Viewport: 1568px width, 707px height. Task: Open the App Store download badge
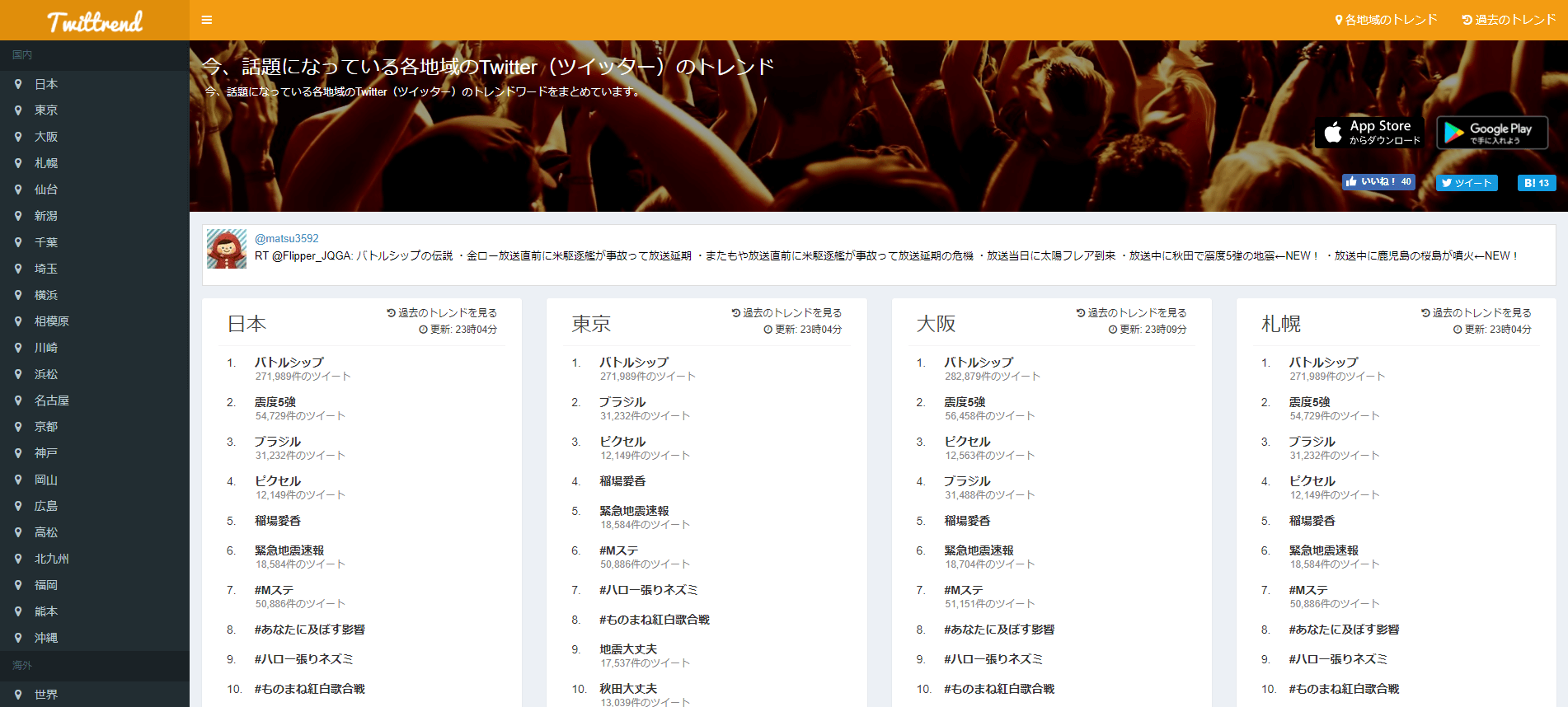pyautogui.click(x=1368, y=133)
